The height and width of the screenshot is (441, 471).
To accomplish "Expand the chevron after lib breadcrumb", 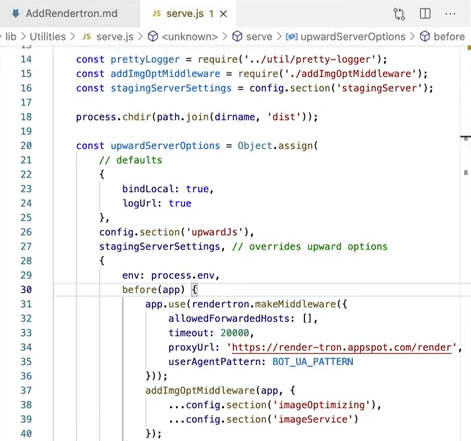I will [23, 36].
